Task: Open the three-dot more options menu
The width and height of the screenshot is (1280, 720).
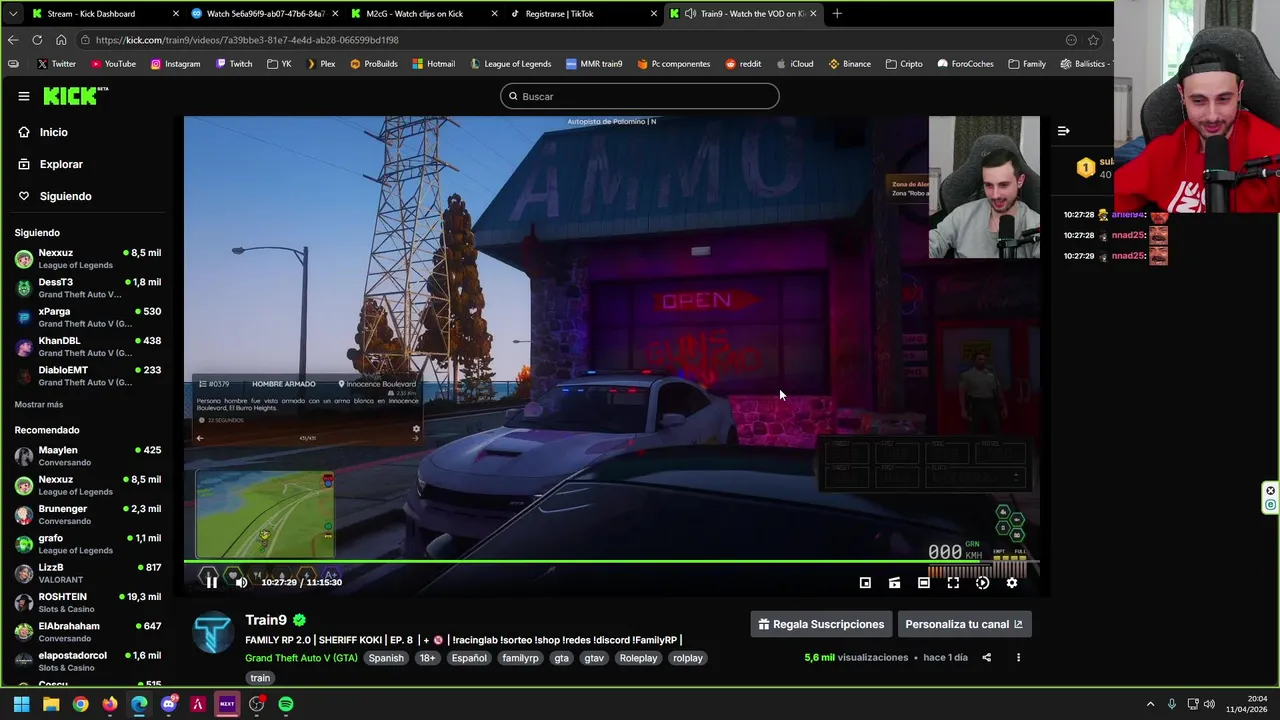Action: tap(1018, 657)
